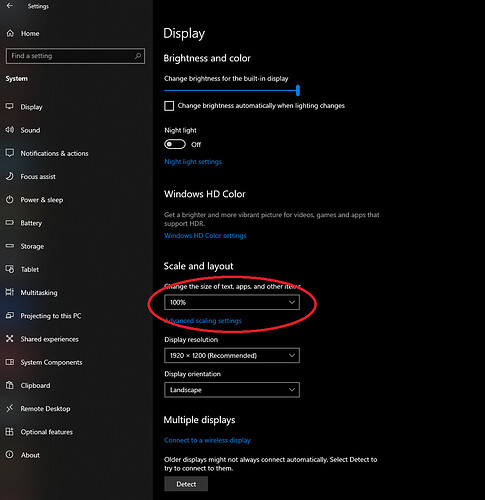Toggle the Night light switch
This screenshot has height=500, width=485.
click(175, 144)
